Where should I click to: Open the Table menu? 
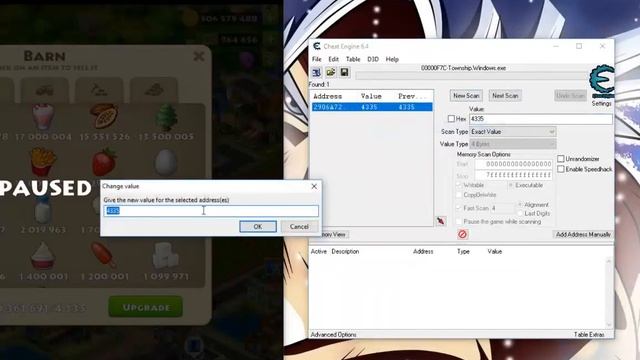353,59
